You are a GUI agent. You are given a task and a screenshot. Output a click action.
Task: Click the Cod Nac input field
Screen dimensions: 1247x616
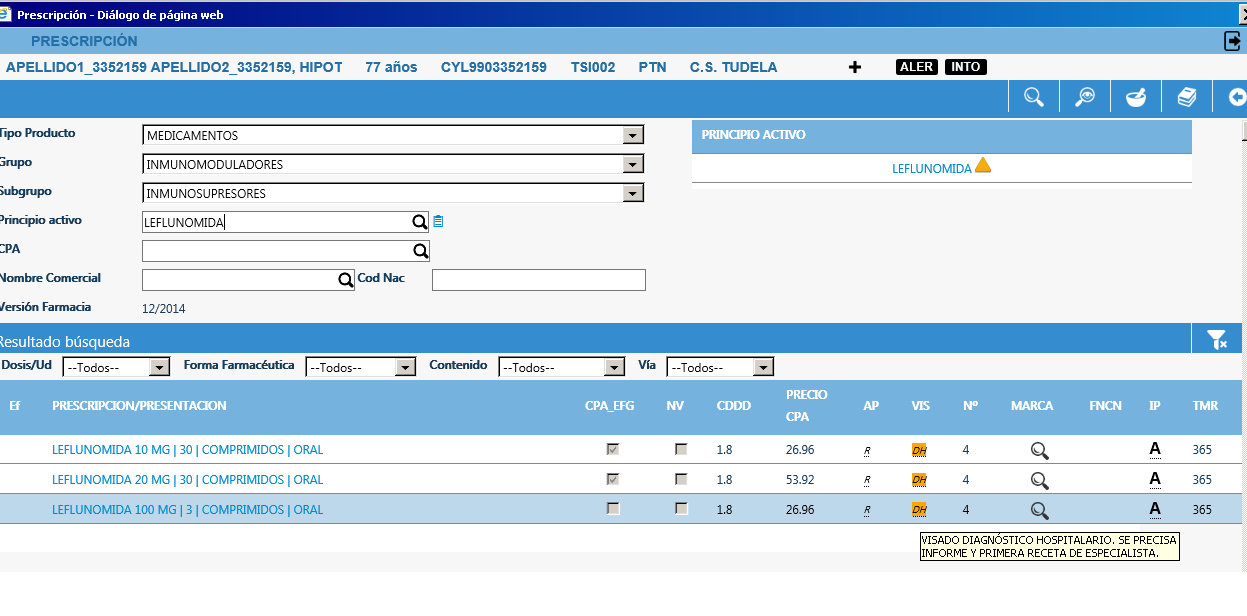(538, 280)
